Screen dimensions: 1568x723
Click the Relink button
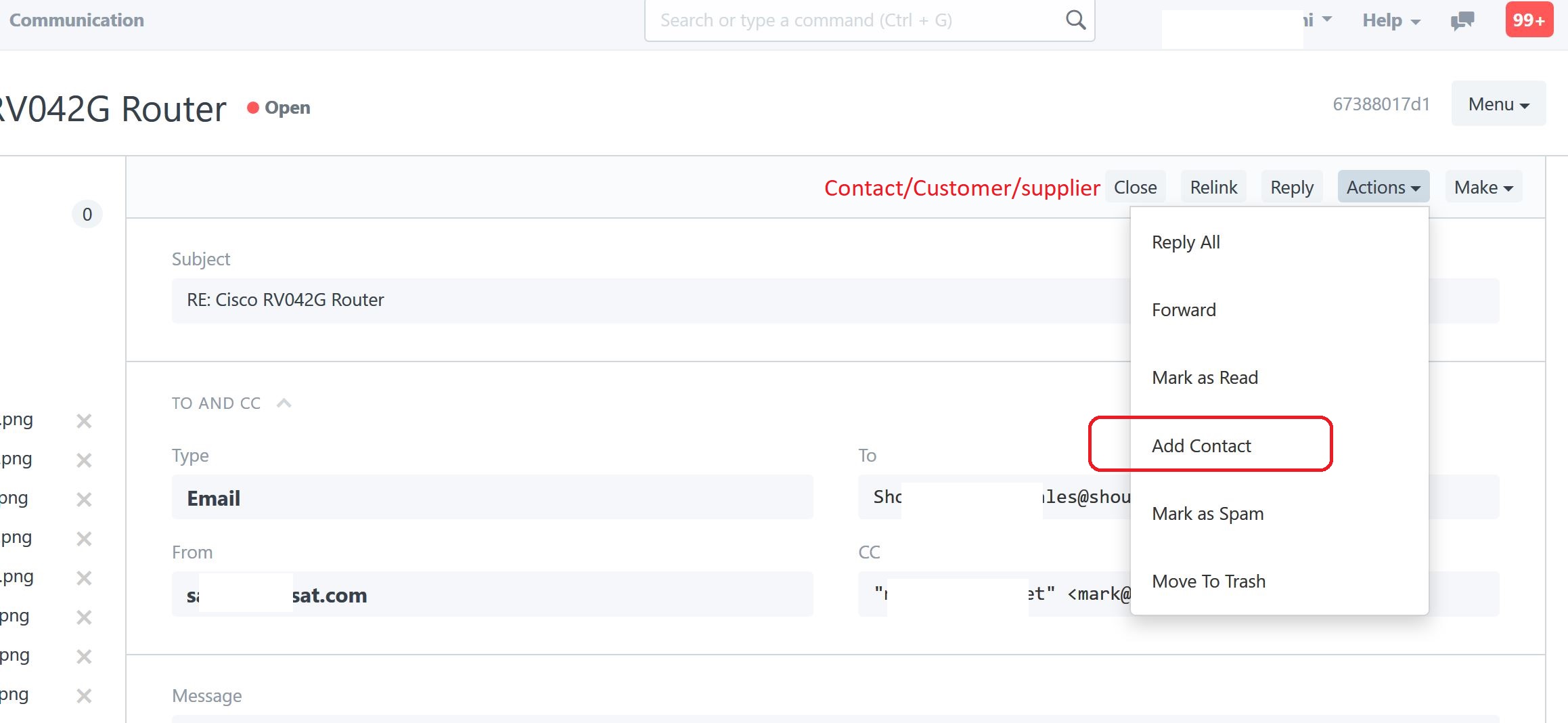click(1213, 187)
